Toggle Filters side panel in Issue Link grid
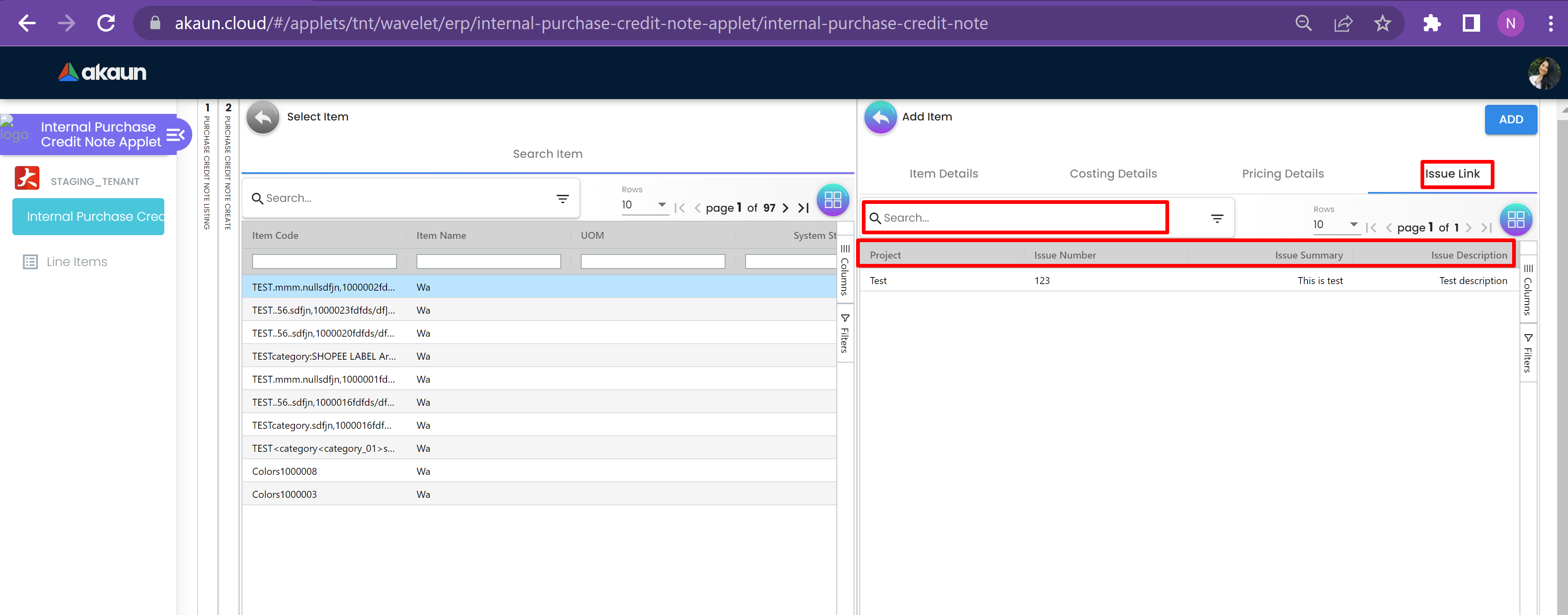Screen dimensions: 1568x615 coord(1528,353)
